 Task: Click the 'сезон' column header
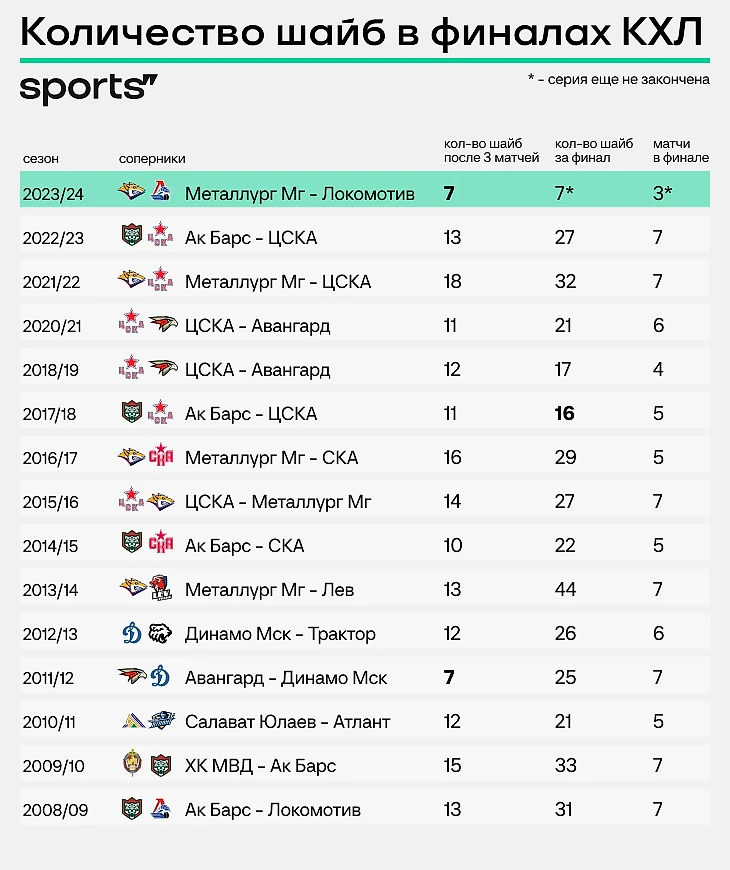pos(41,158)
